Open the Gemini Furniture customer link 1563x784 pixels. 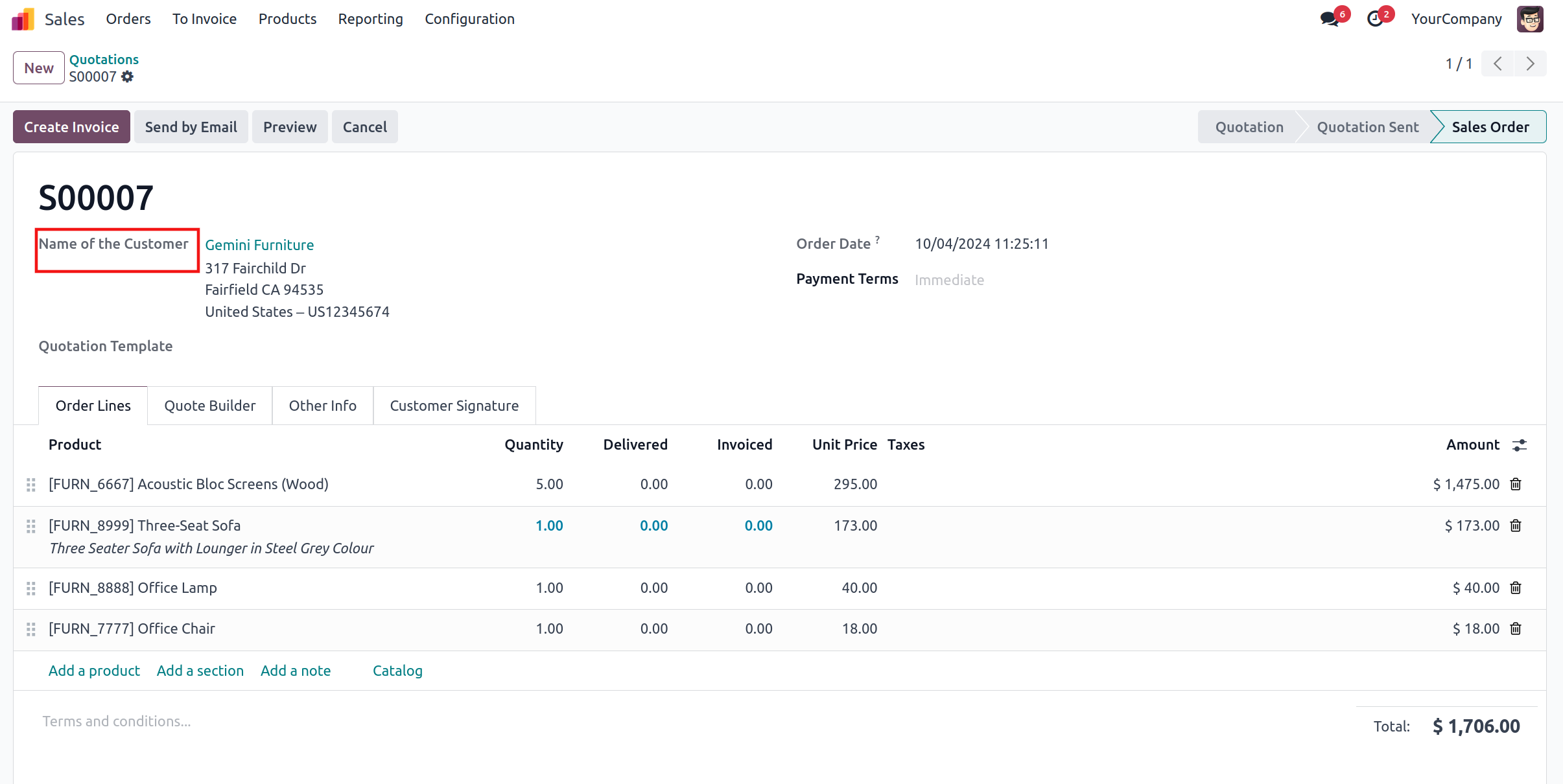click(x=259, y=245)
